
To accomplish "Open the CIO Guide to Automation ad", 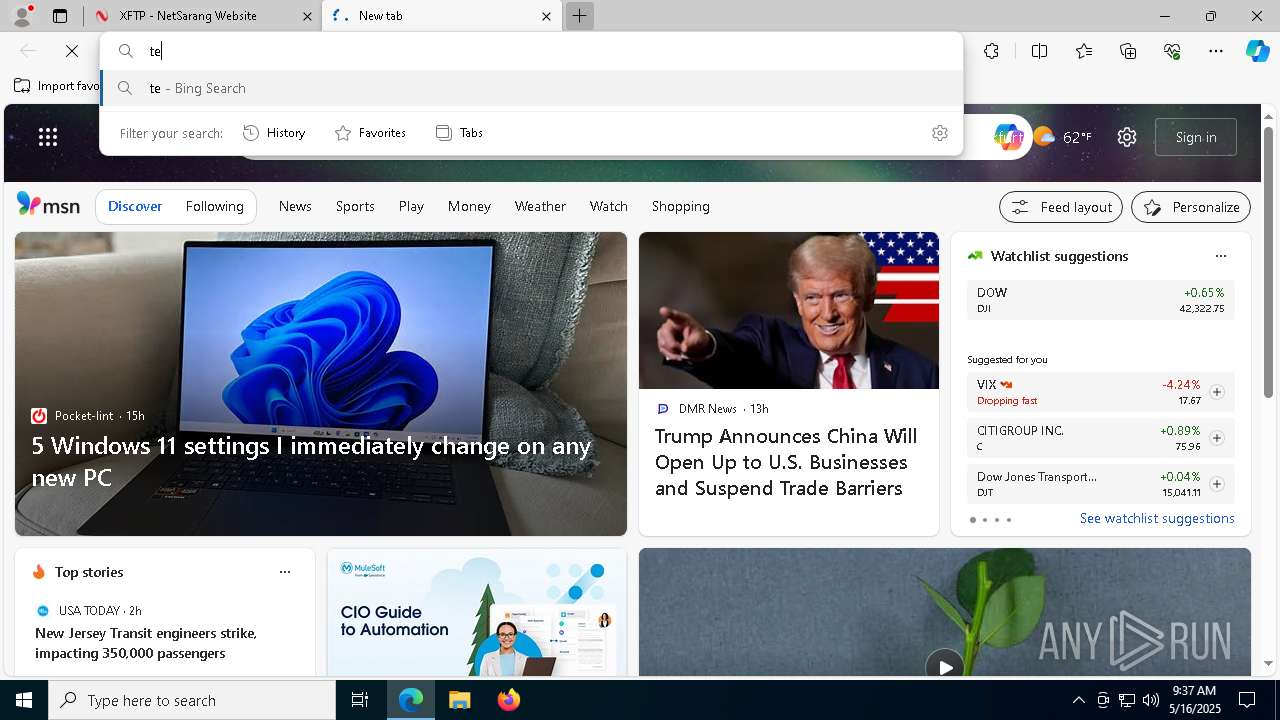I will coord(477,612).
